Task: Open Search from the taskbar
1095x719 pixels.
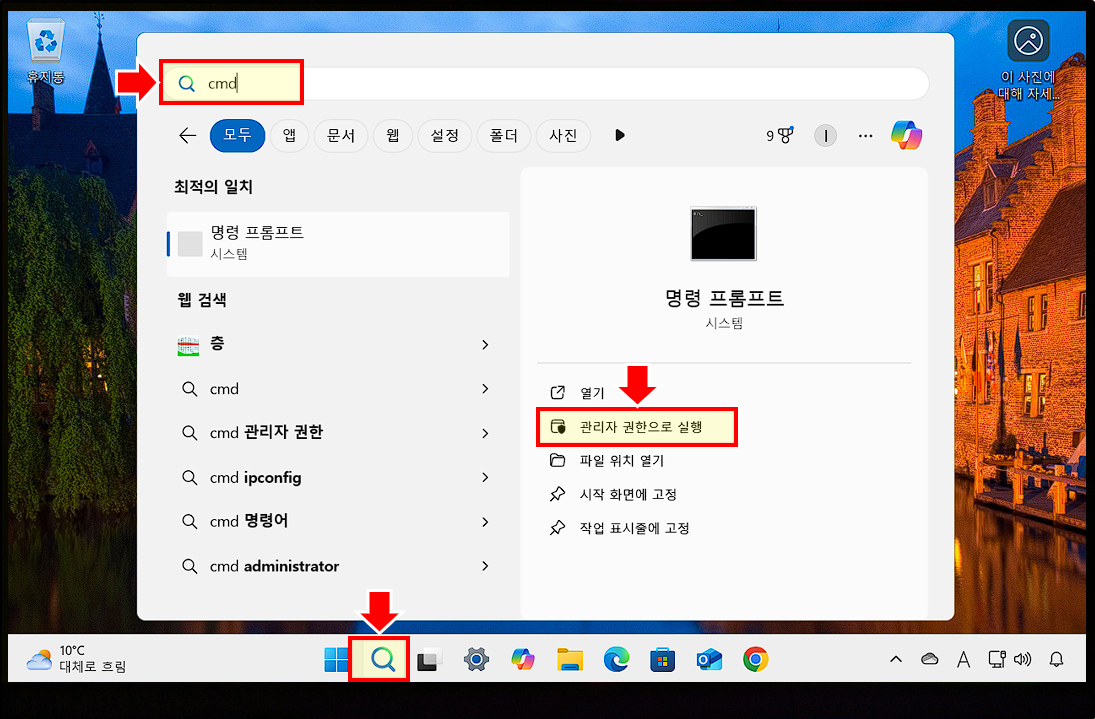Action: (x=379, y=659)
